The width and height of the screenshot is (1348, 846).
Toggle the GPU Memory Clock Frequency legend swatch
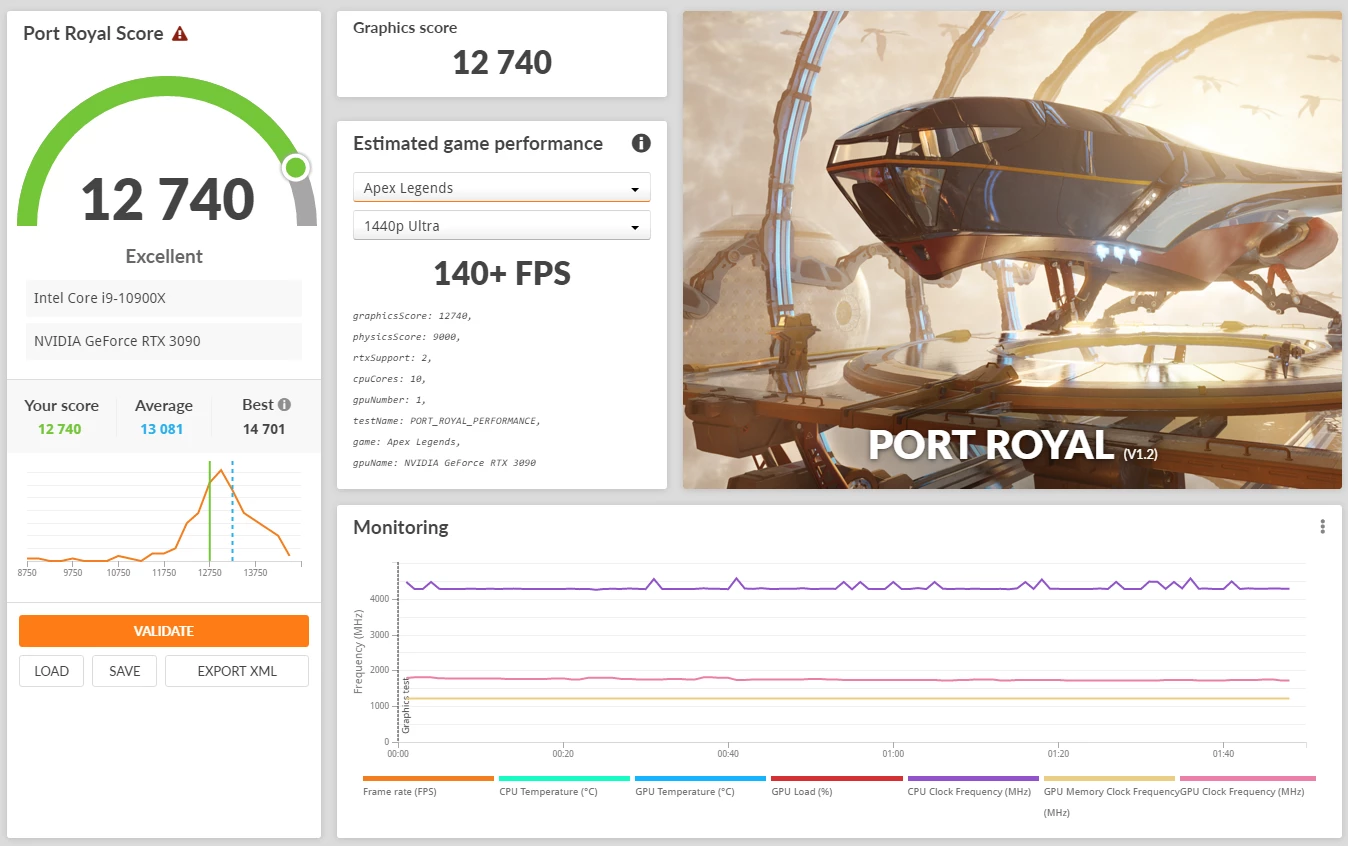pyautogui.click(x=1109, y=778)
